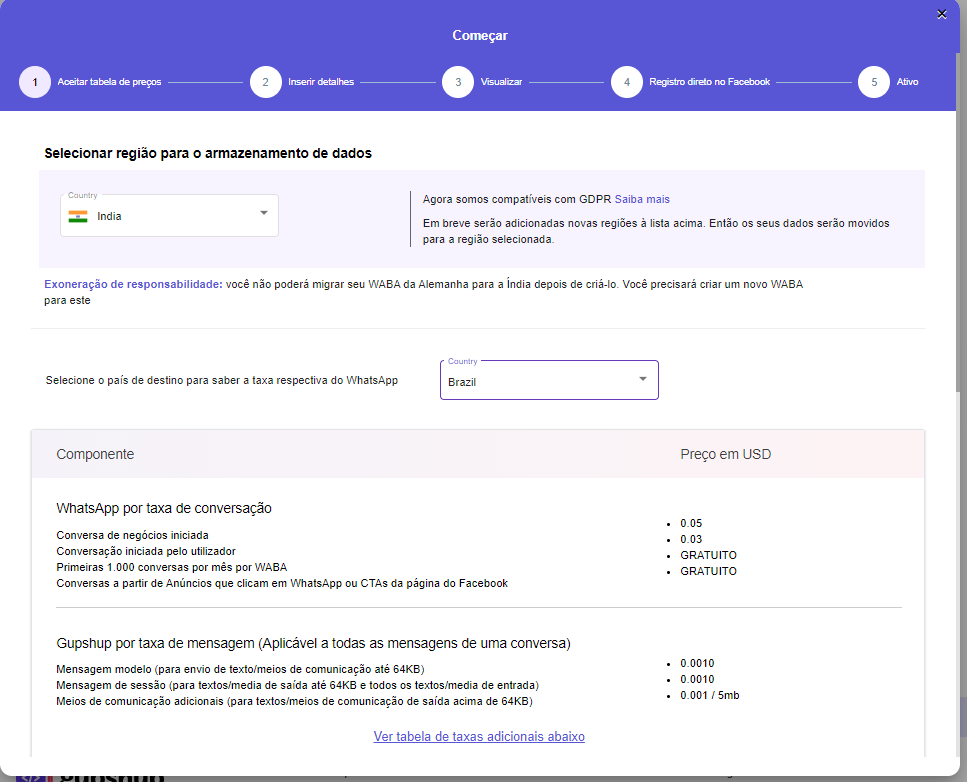The width and height of the screenshot is (967, 782).
Task: Open the Saiba mais GDPR link
Action: 642,199
